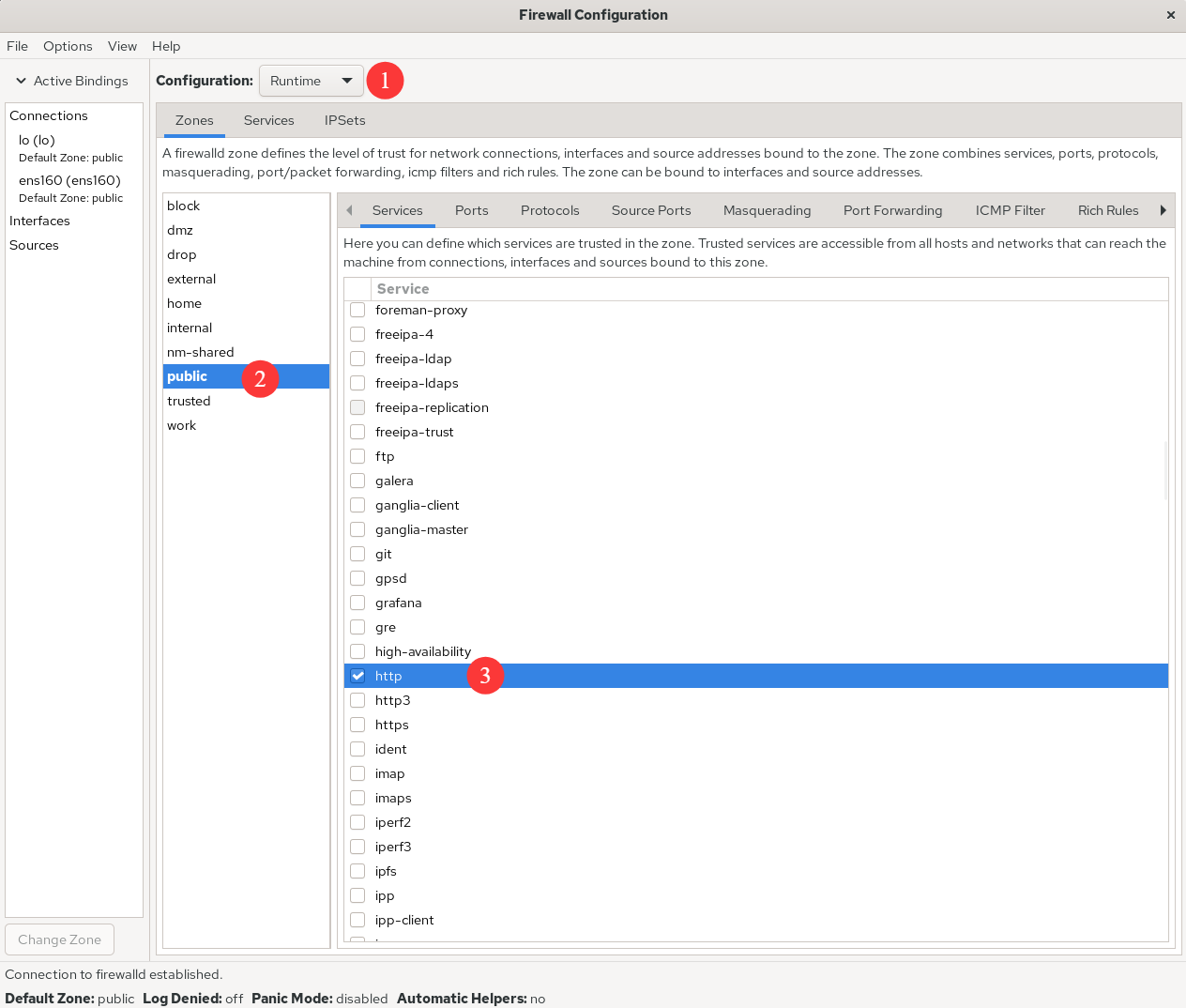This screenshot has width=1186, height=1008.
Task: Open the Options menu
Action: point(68,46)
